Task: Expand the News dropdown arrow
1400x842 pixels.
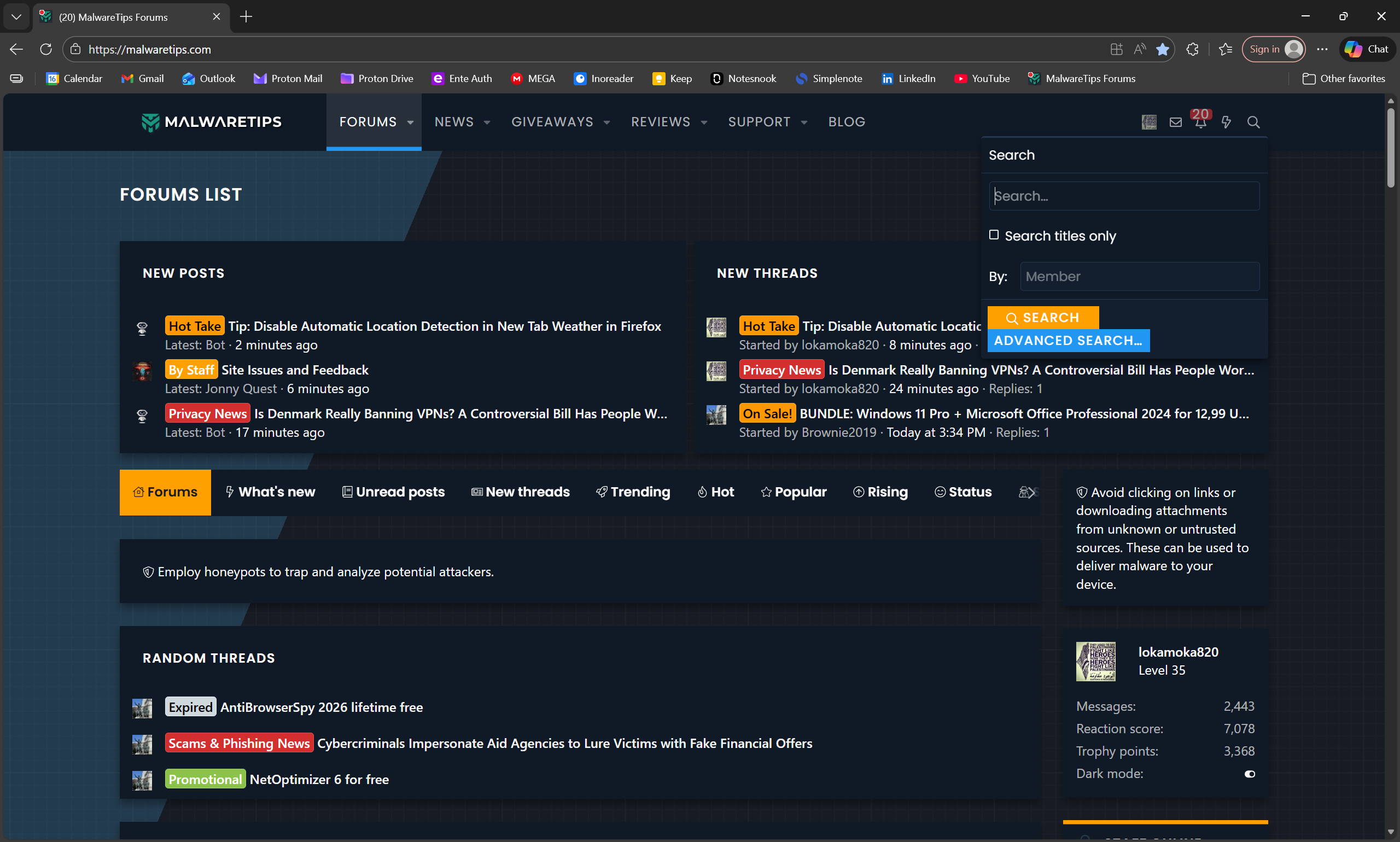Action: pos(487,122)
